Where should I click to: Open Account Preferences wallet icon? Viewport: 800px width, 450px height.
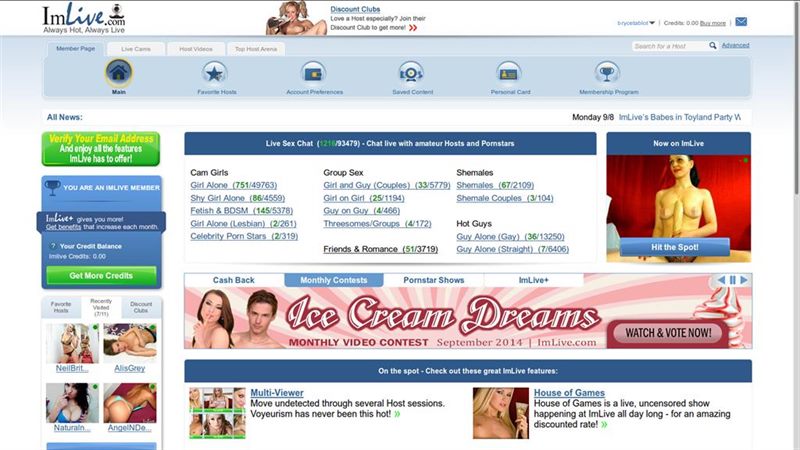pyautogui.click(x=313, y=73)
